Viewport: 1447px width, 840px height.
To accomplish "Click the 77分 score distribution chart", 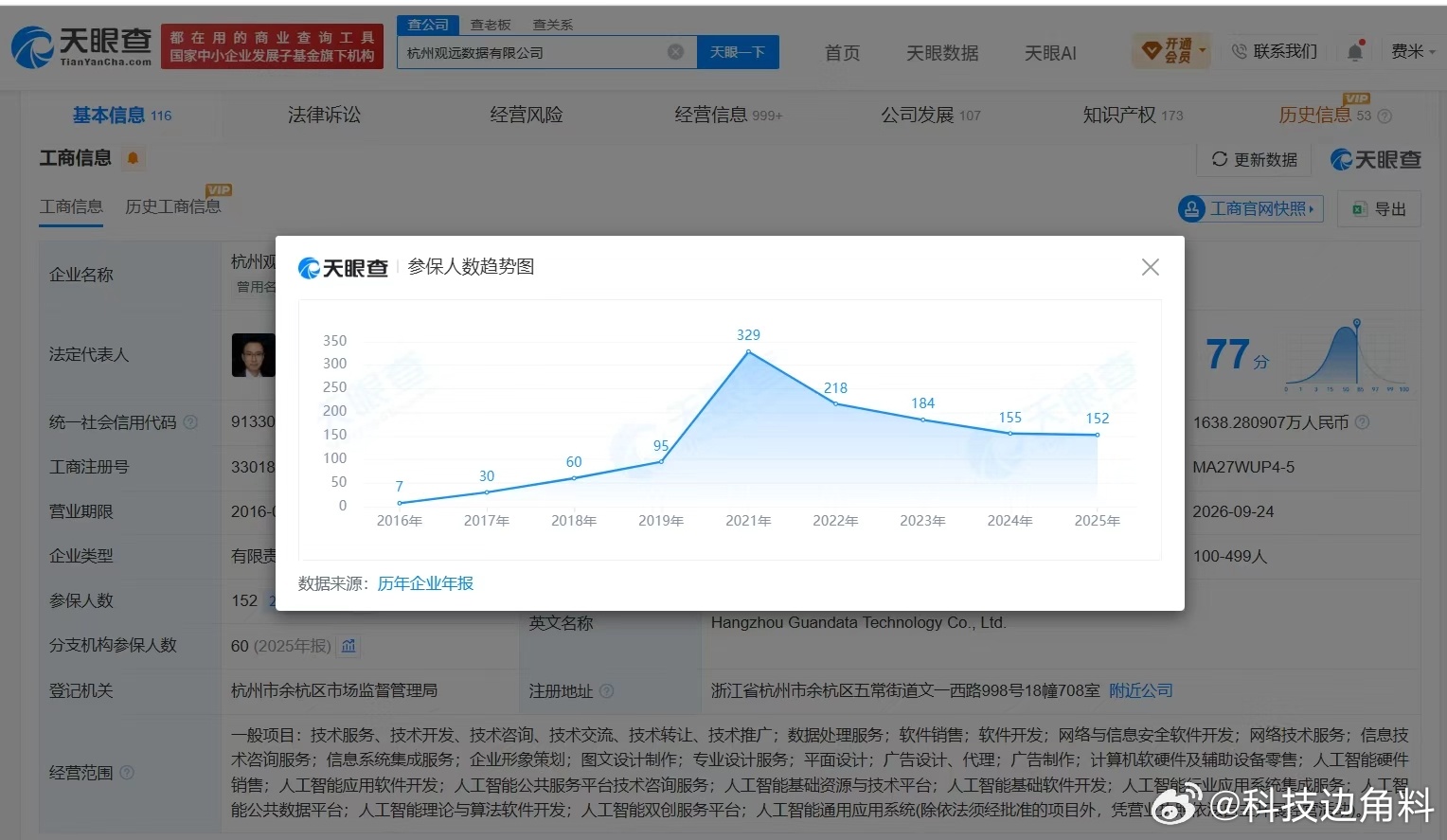I will (x=1347, y=356).
